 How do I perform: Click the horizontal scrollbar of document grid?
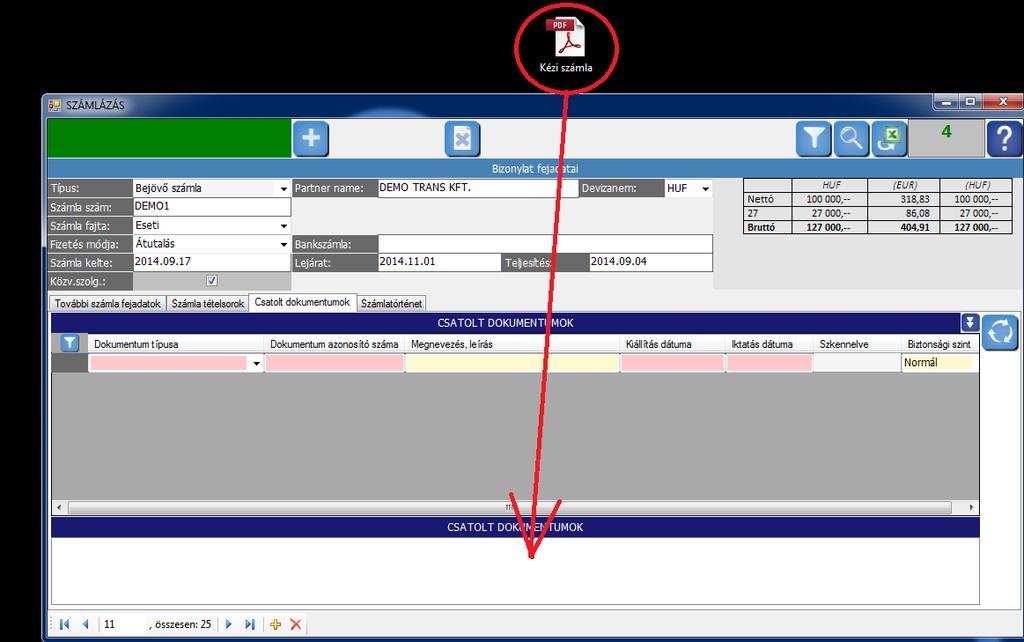tap(509, 507)
